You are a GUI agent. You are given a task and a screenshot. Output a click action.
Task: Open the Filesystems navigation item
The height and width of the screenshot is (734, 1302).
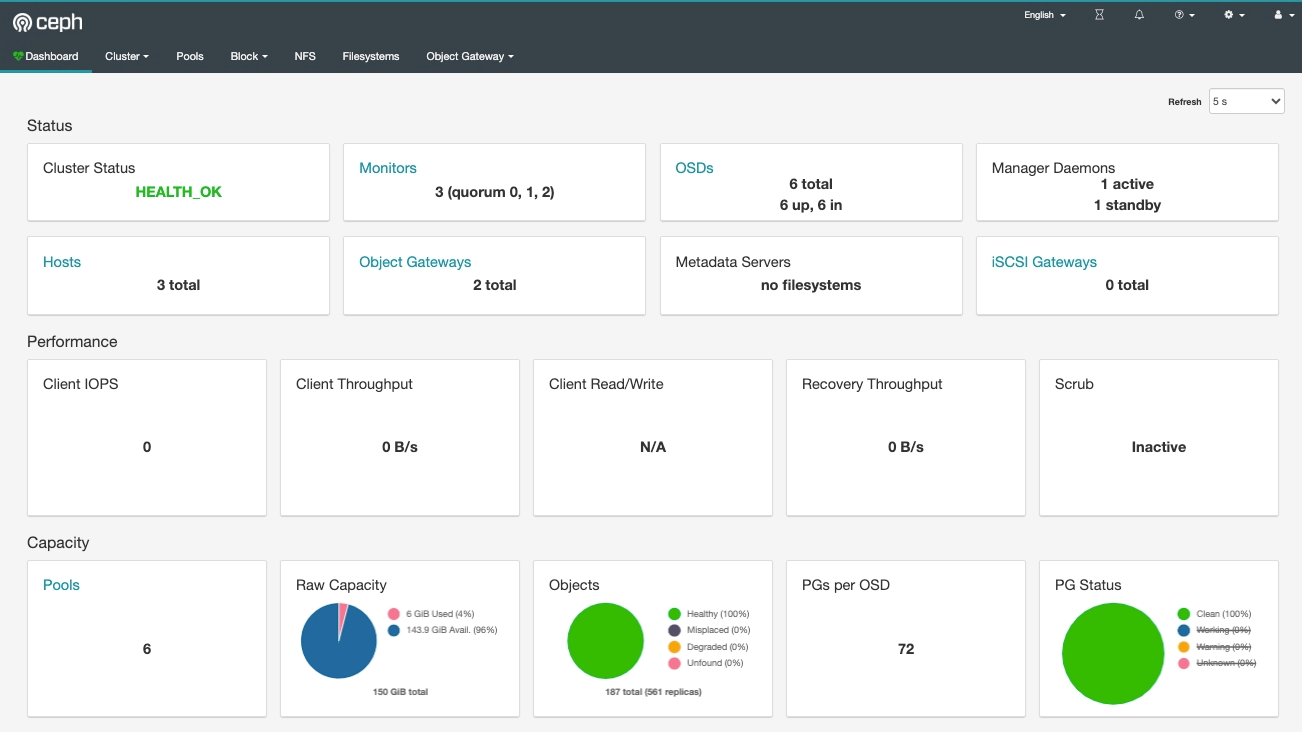coord(370,56)
